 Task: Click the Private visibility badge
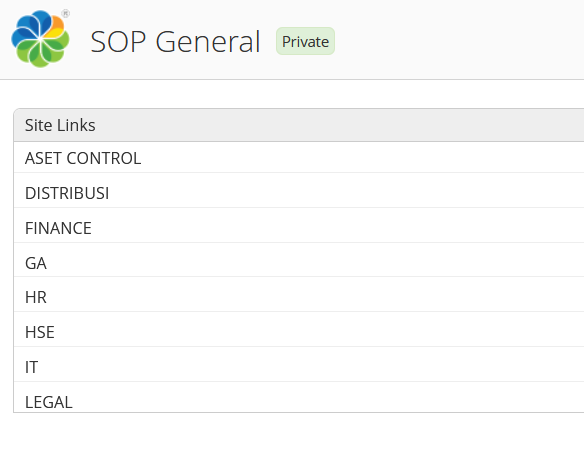305,41
